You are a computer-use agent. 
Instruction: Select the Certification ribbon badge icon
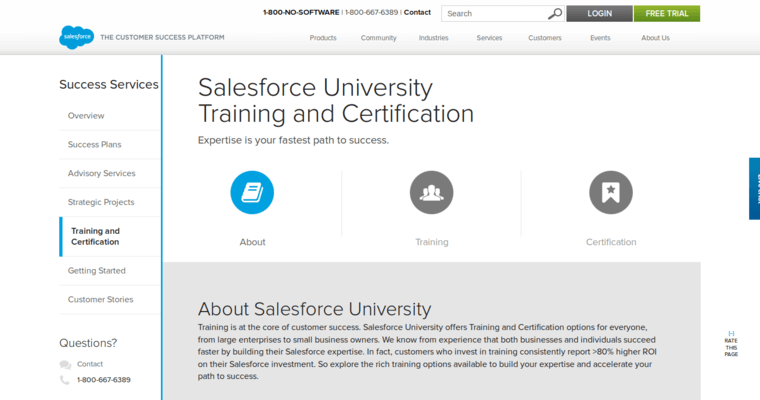click(x=610, y=192)
